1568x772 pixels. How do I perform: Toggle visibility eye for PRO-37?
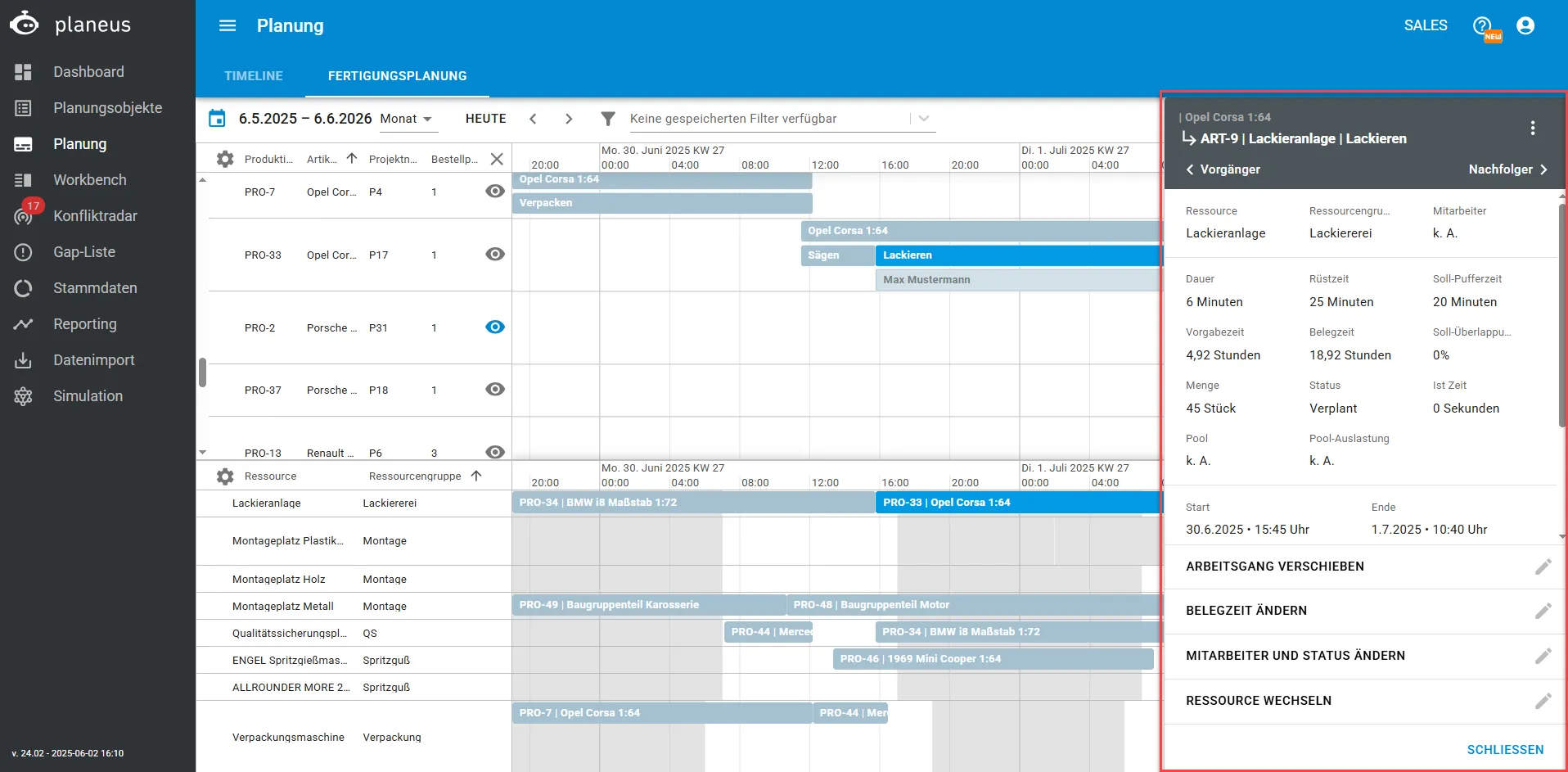click(495, 389)
